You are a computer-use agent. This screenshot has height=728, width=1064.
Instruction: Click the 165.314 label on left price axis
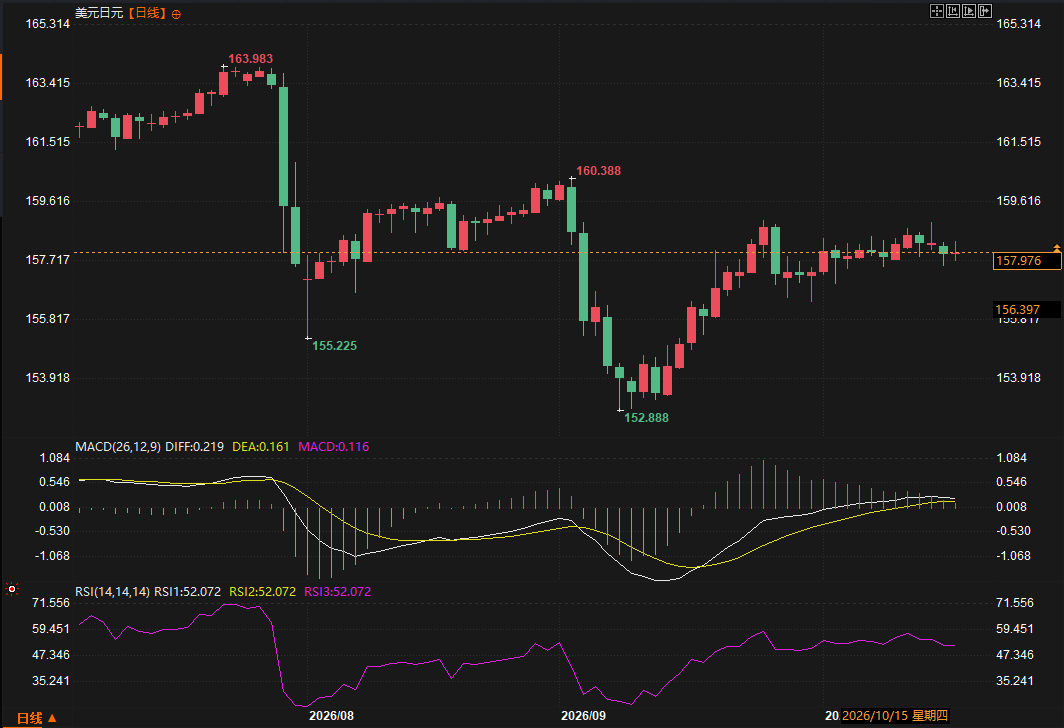coord(48,24)
